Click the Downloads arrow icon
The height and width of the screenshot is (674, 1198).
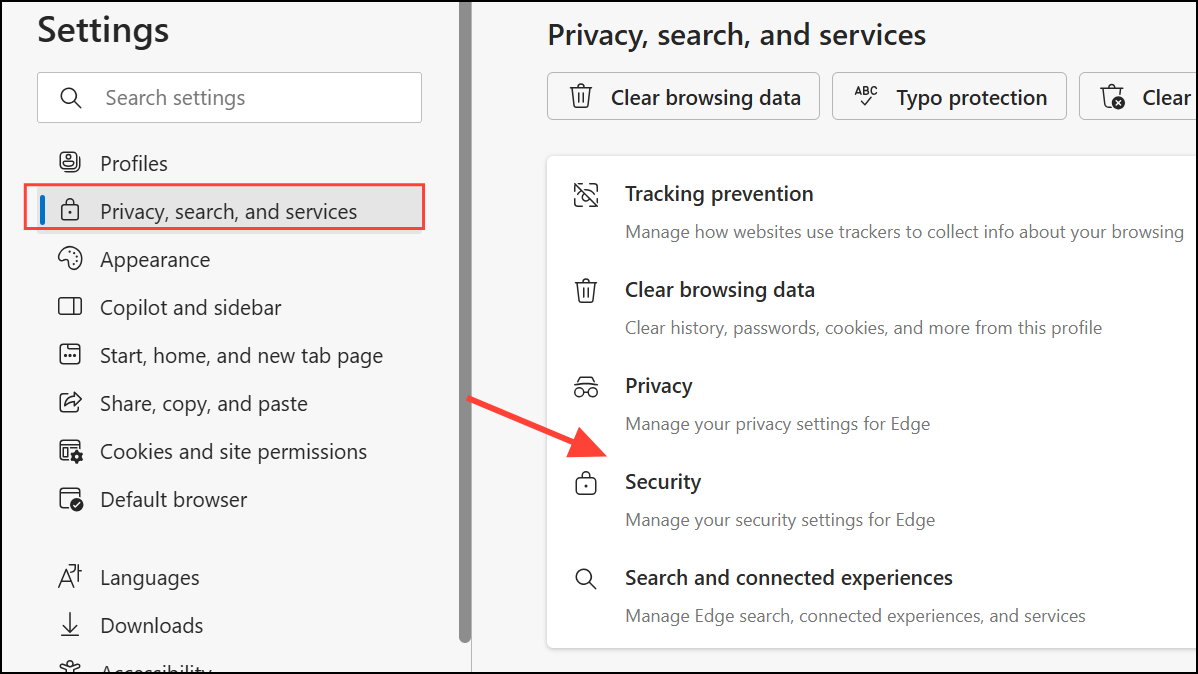pyautogui.click(x=68, y=625)
